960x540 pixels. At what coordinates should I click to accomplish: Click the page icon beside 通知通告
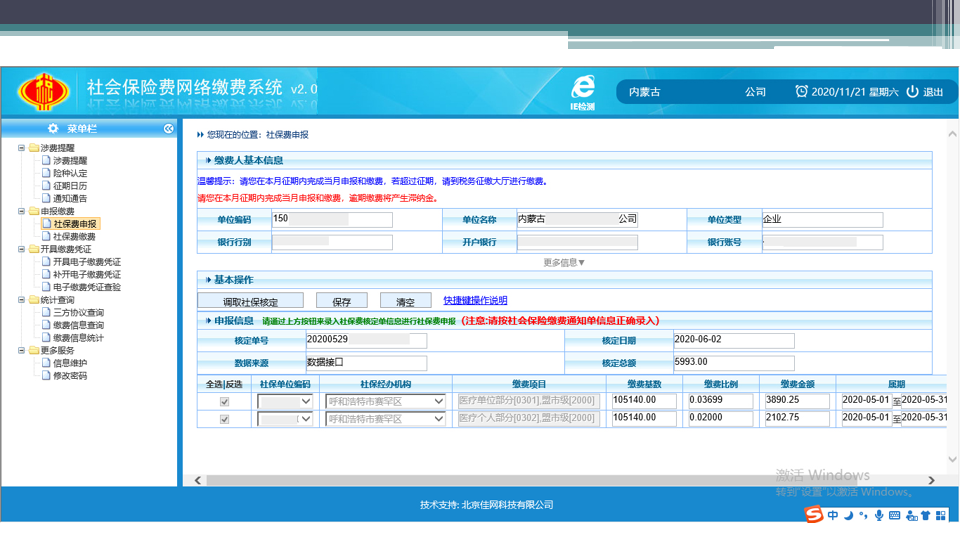[x=46, y=198]
